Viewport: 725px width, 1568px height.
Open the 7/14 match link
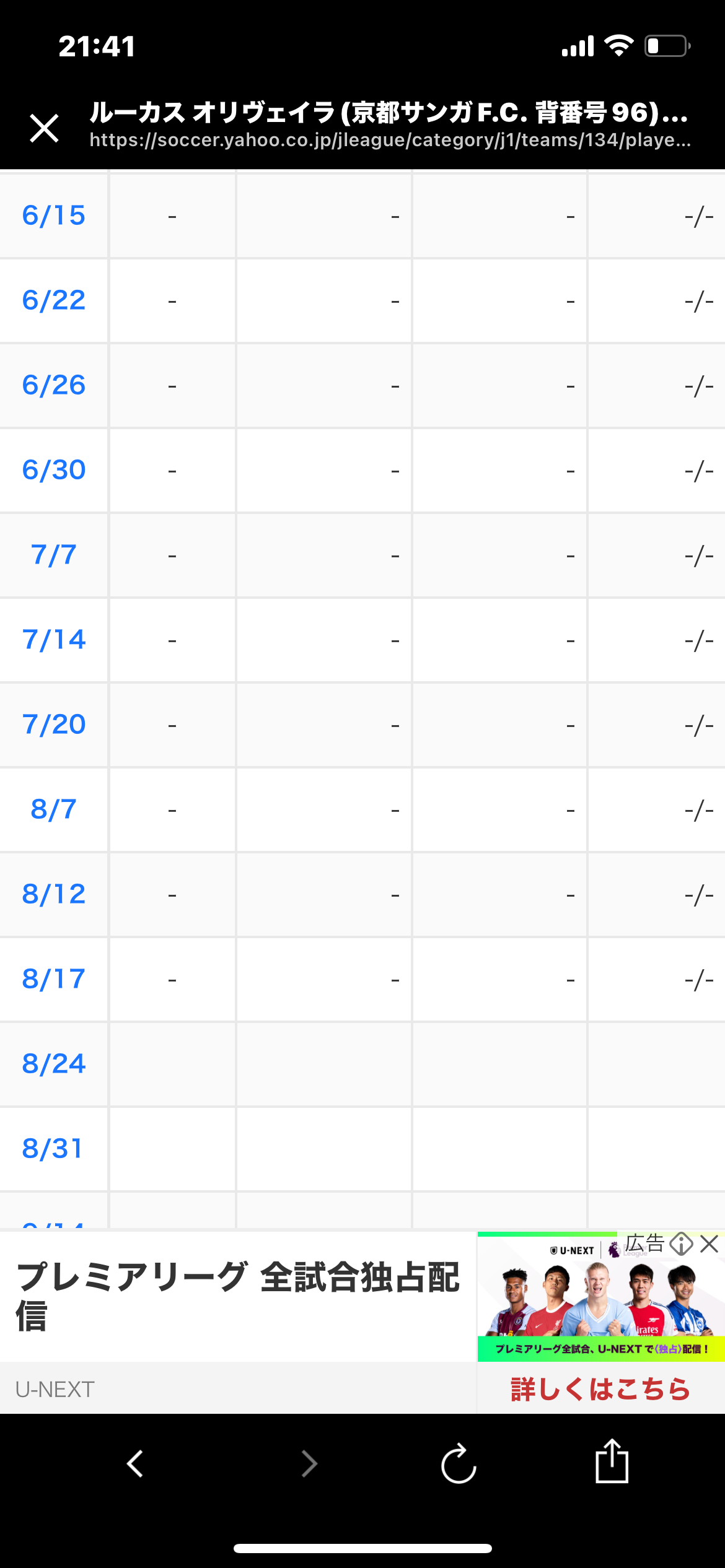point(54,640)
